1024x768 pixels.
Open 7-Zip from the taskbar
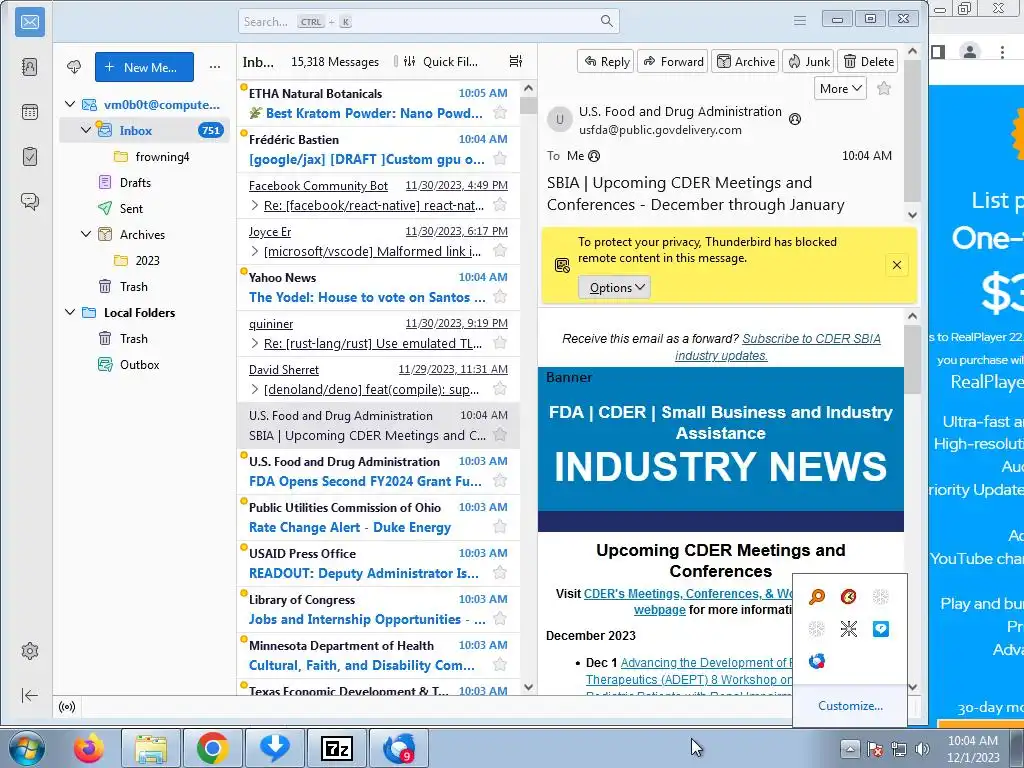tap(337, 748)
